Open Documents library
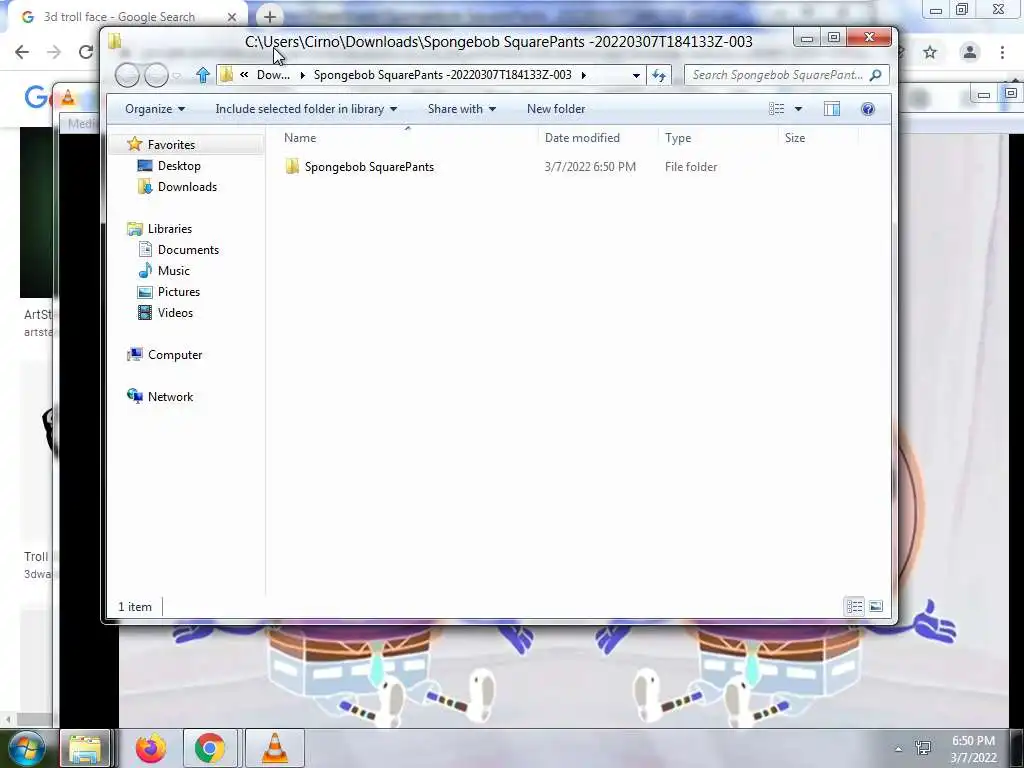This screenshot has width=1024, height=768. coord(188,249)
